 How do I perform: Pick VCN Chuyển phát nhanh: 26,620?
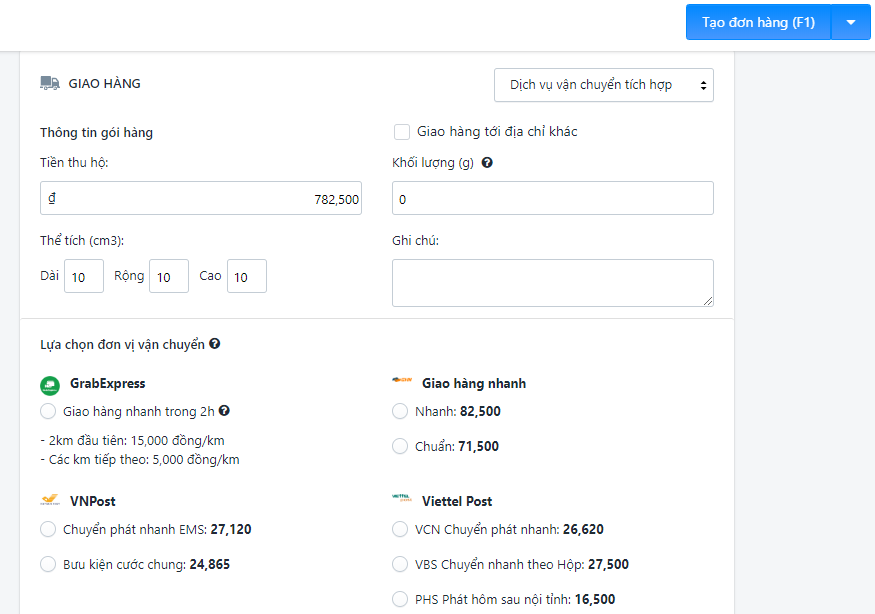[400, 529]
